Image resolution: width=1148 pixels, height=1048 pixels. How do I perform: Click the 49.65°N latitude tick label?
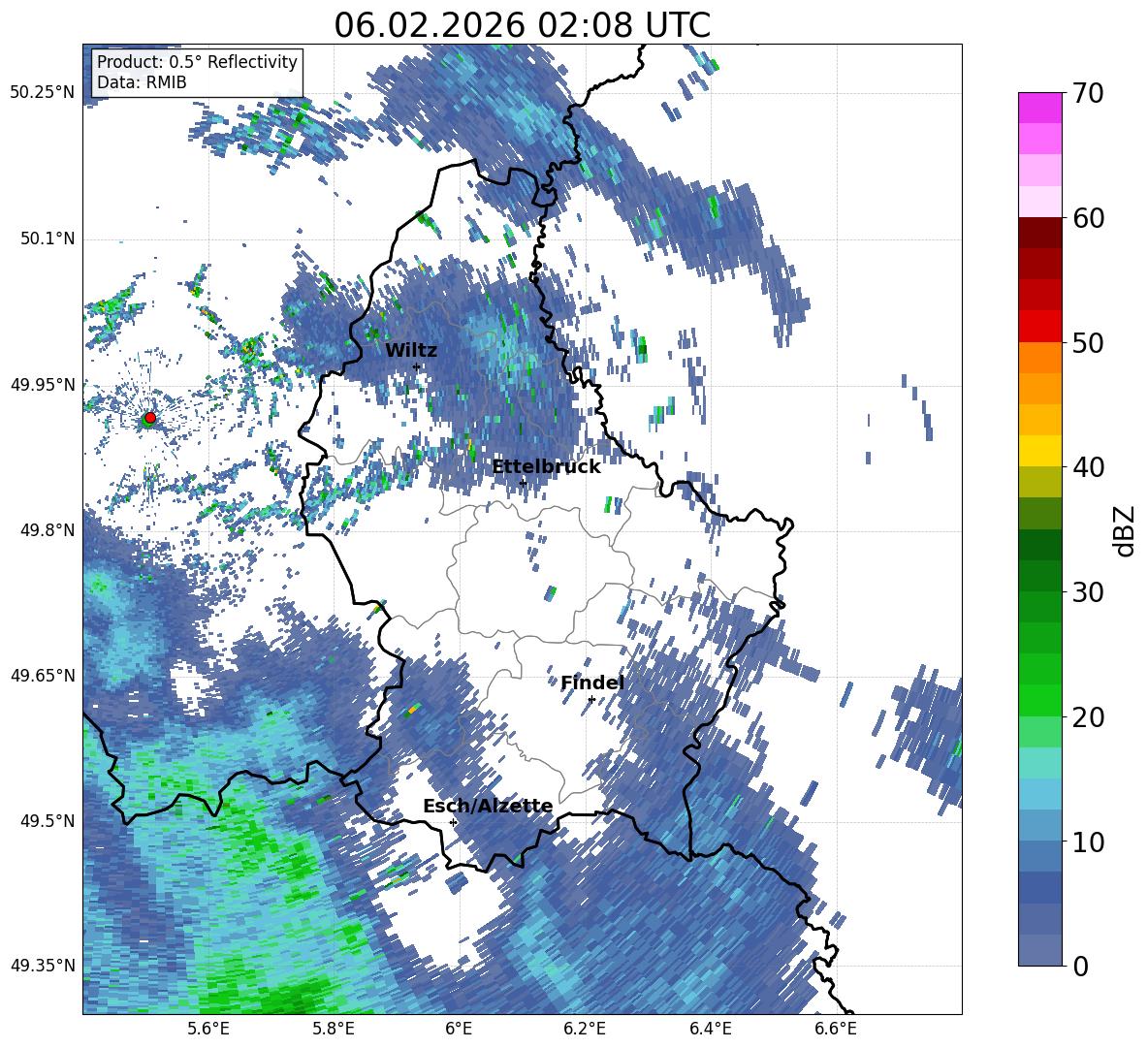point(43,675)
